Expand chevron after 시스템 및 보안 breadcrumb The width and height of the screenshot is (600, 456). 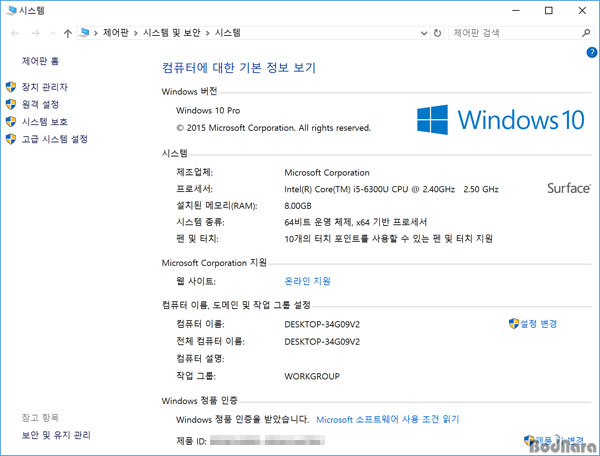click(208, 33)
